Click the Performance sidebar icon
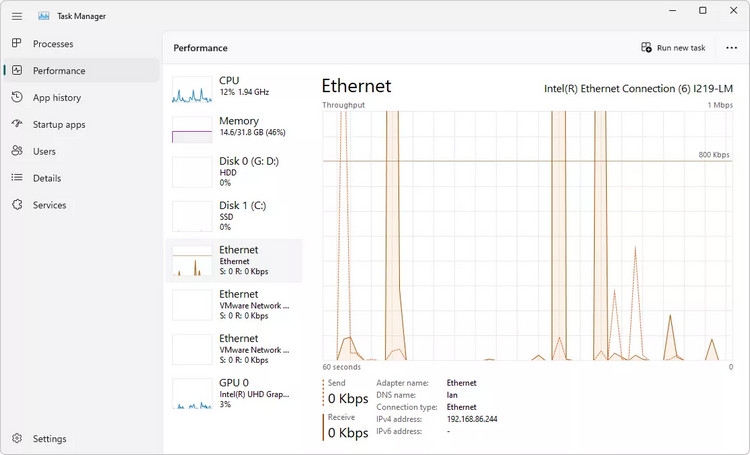The width and height of the screenshot is (750, 455). [17, 70]
